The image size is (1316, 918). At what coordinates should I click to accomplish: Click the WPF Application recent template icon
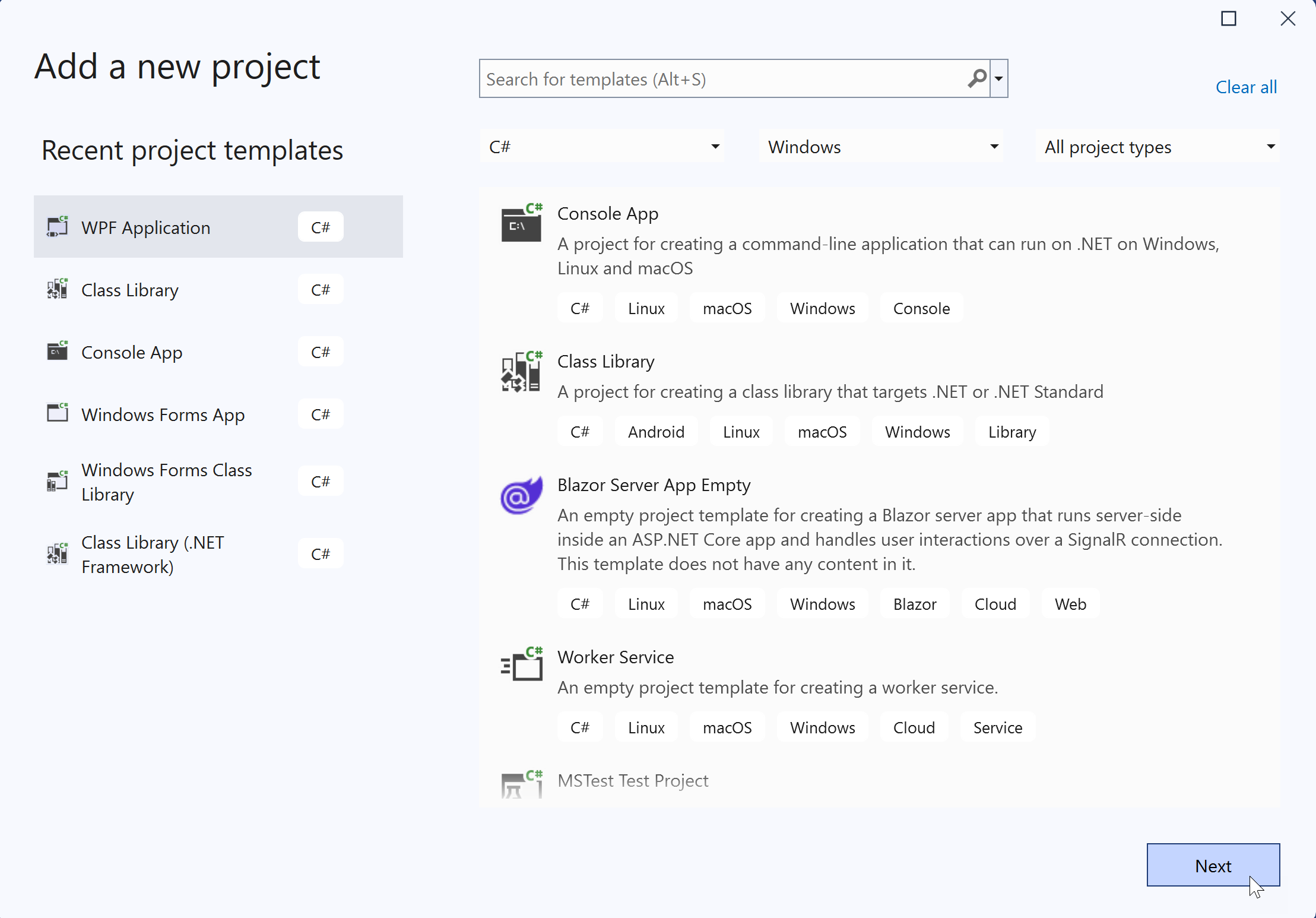(x=58, y=227)
